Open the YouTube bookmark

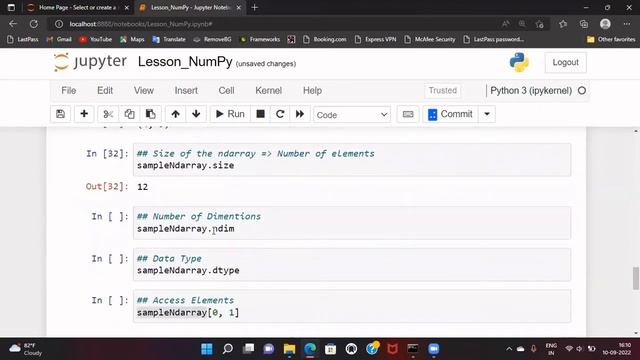[x=96, y=39]
